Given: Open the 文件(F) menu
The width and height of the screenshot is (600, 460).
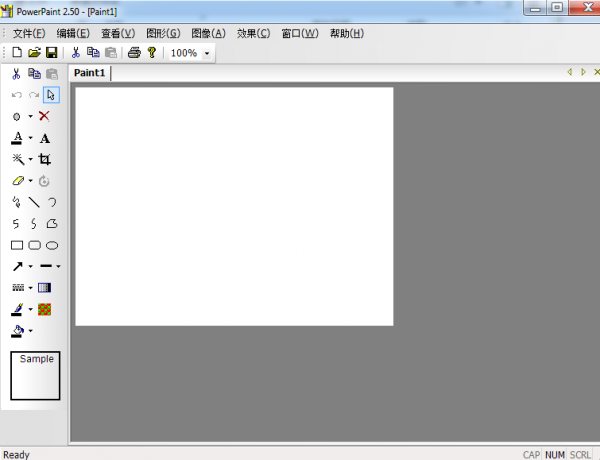Looking at the screenshot, I should pyautogui.click(x=29, y=34).
